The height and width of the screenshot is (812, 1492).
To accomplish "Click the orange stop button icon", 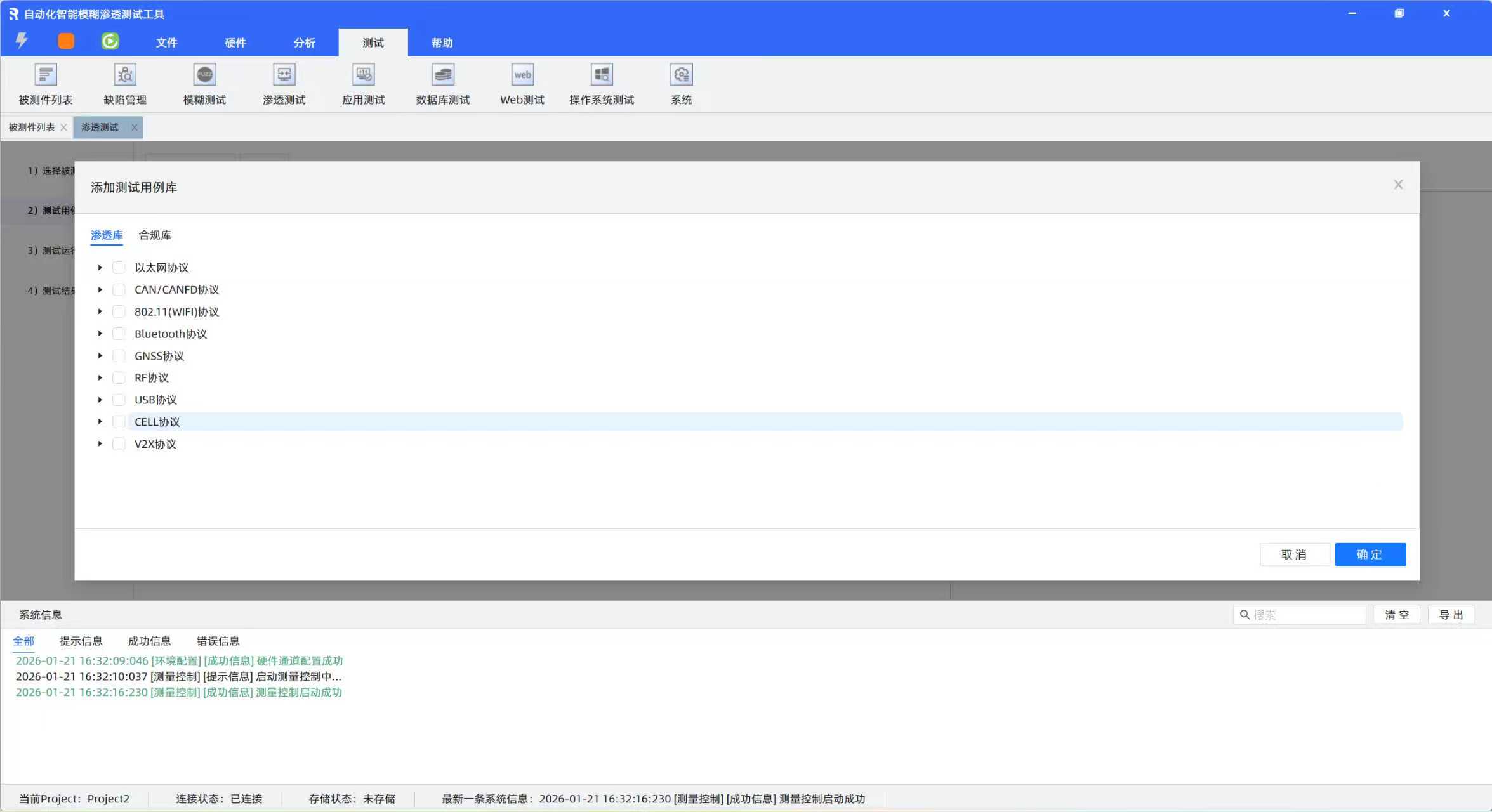I will 66,41.
